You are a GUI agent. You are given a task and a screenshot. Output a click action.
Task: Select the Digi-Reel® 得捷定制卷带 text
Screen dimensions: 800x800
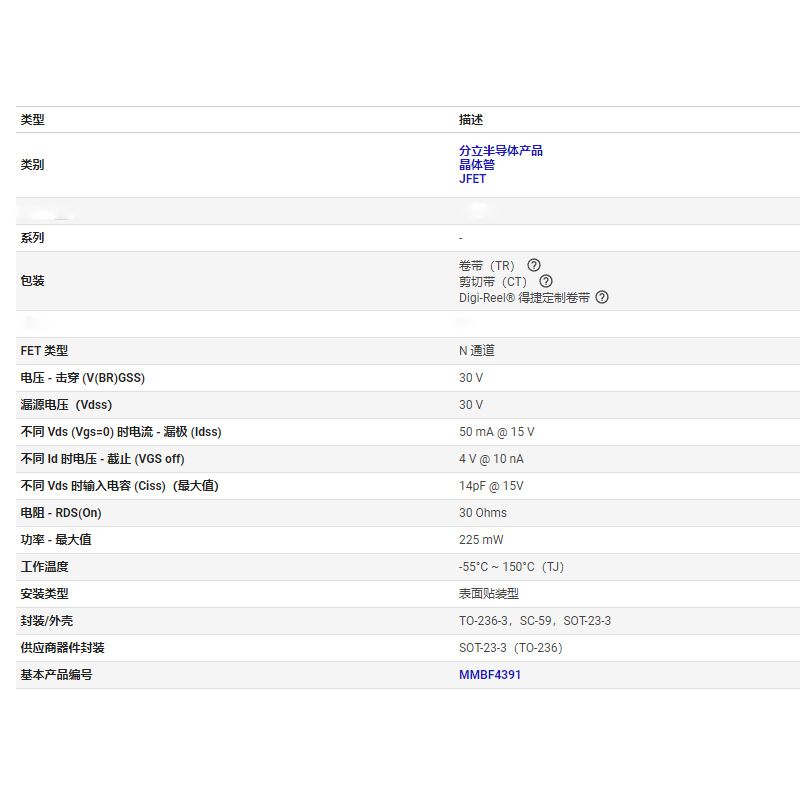[x=524, y=297]
